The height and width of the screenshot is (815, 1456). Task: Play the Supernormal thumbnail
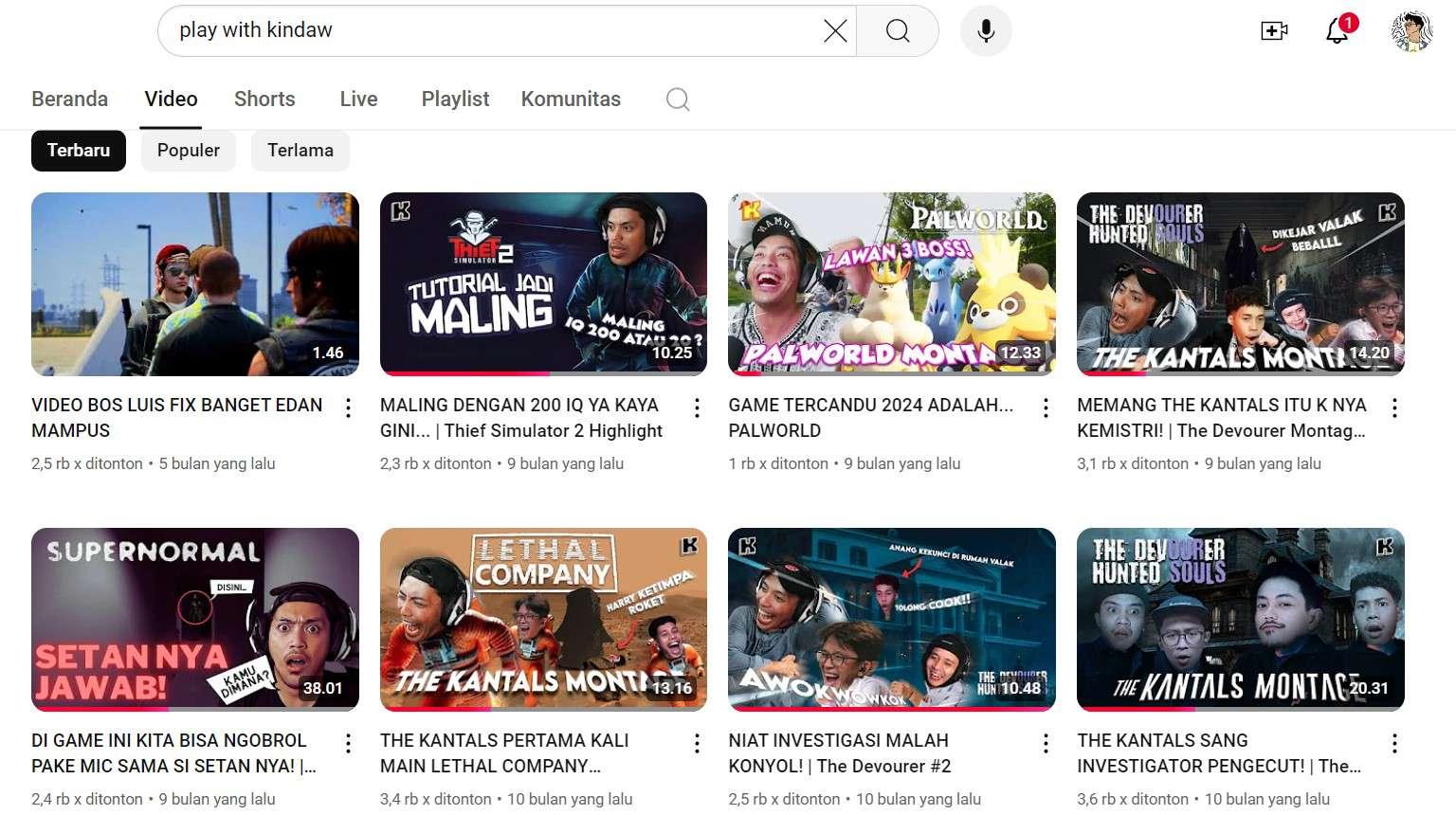[195, 620]
